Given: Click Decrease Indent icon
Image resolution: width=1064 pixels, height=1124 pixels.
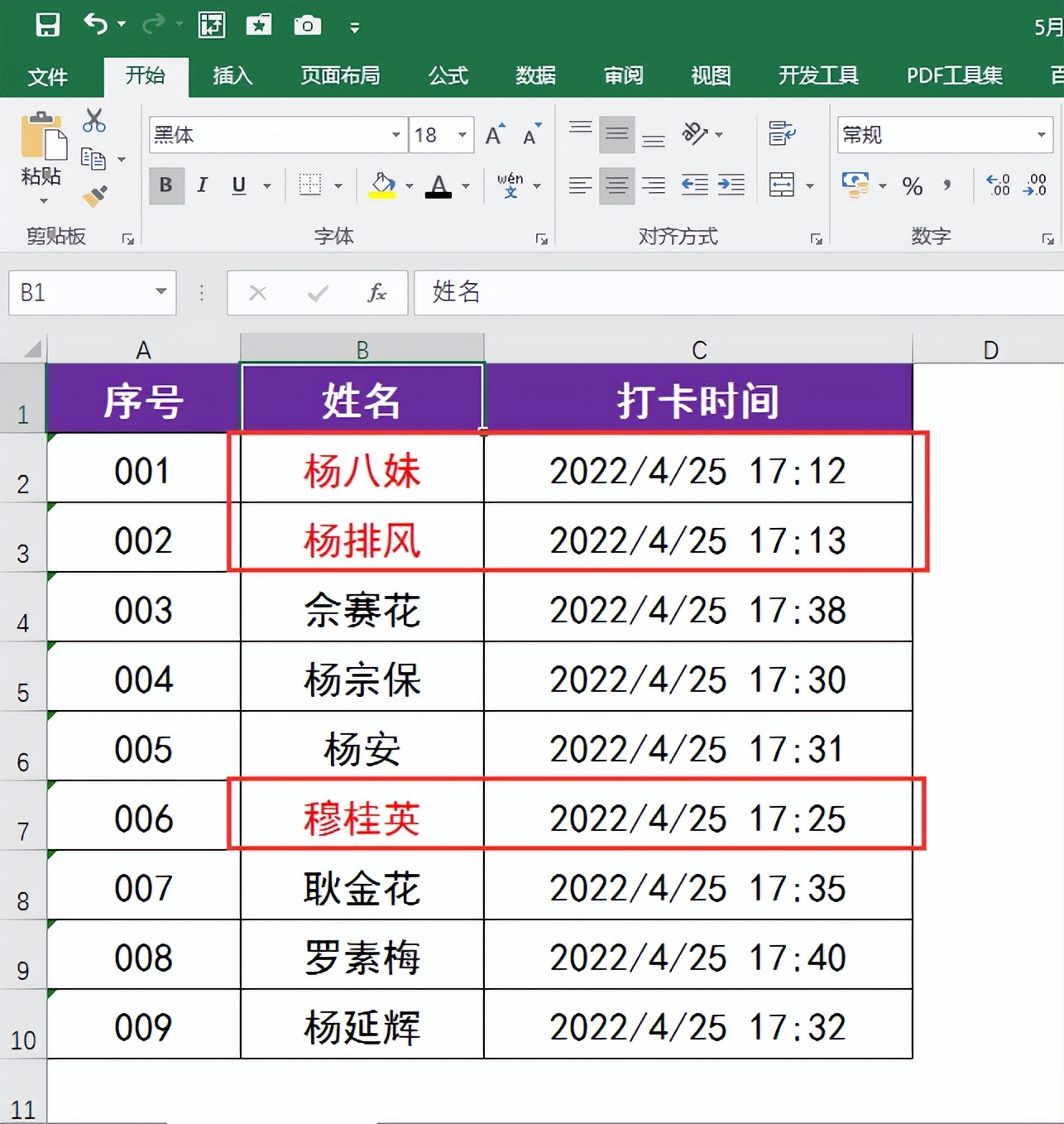Looking at the screenshot, I should pyautogui.click(x=694, y=185).
